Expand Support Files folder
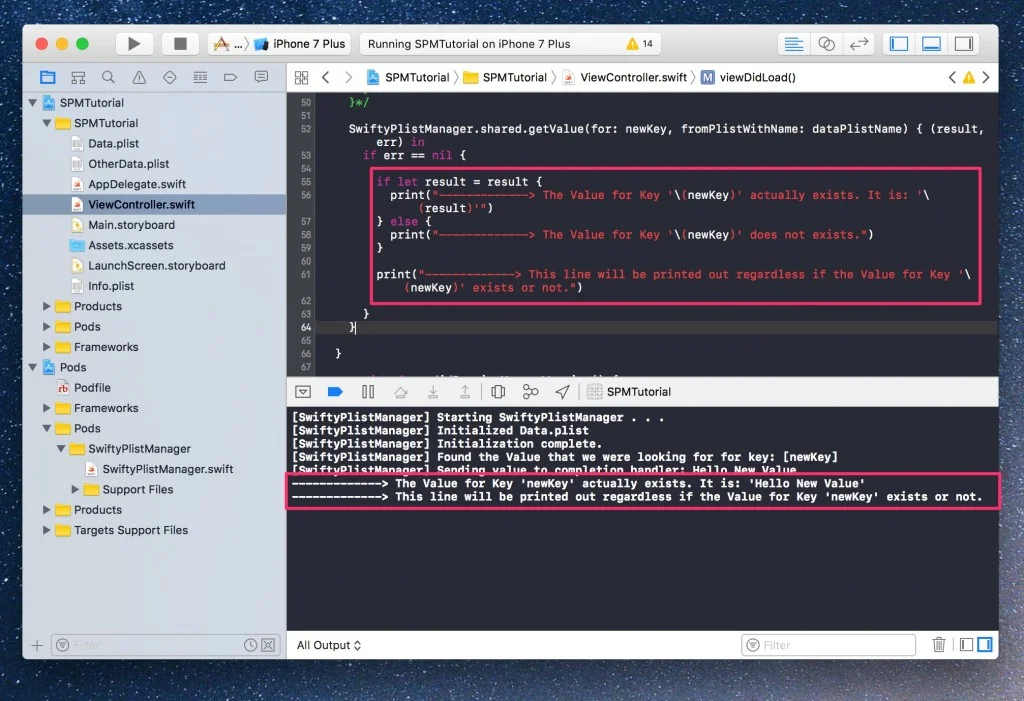 75,489
